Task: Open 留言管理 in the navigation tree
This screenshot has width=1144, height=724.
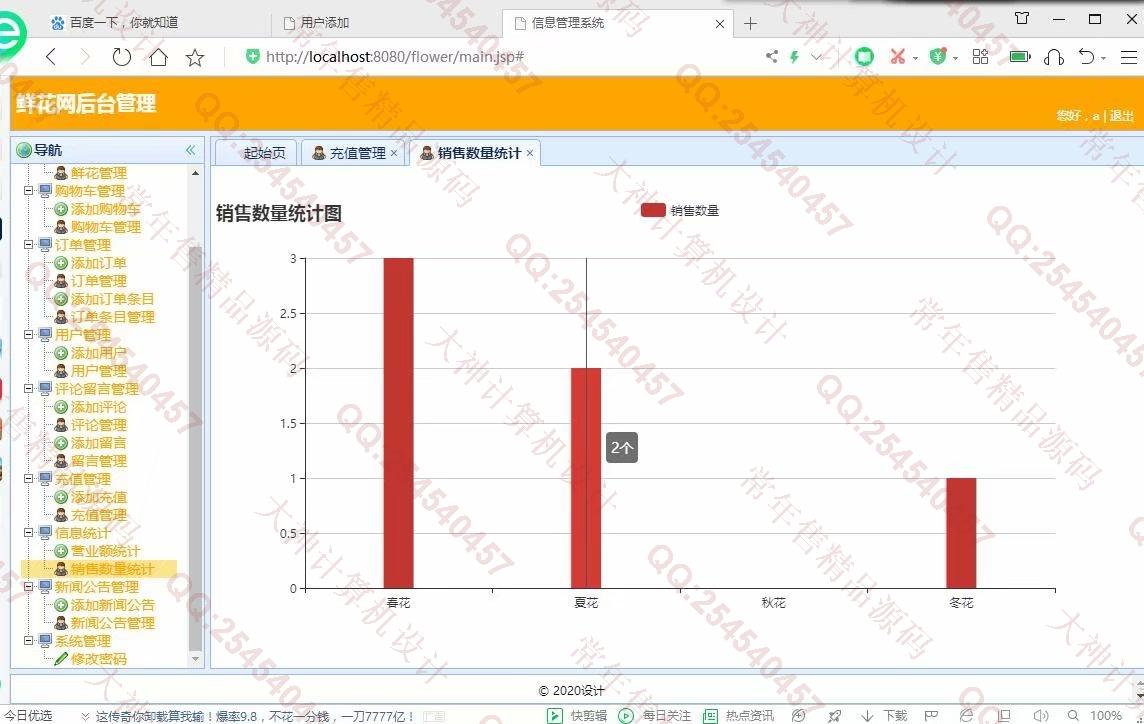Action: (98, 461)
